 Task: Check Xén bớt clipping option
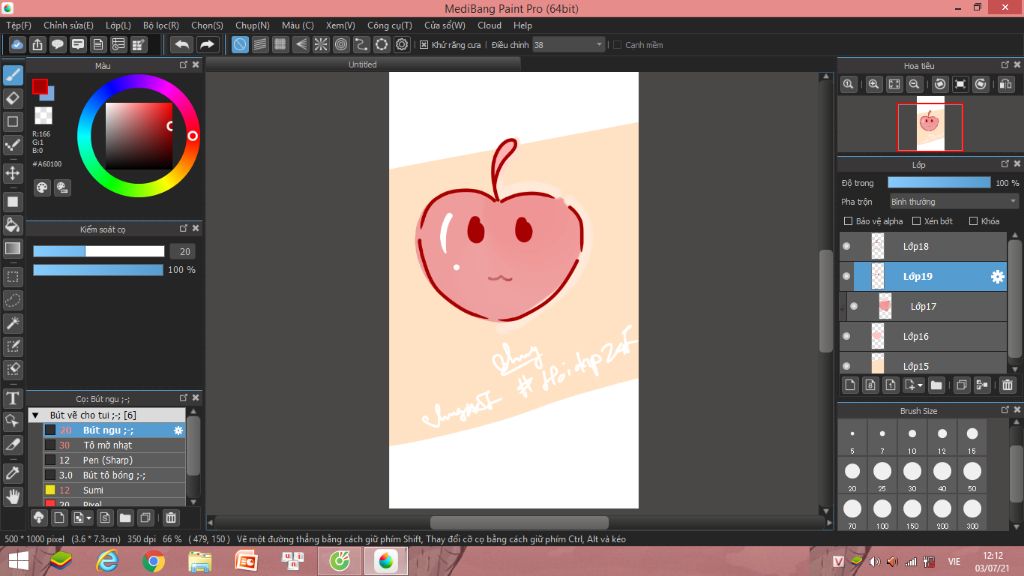tap(916, 221)
